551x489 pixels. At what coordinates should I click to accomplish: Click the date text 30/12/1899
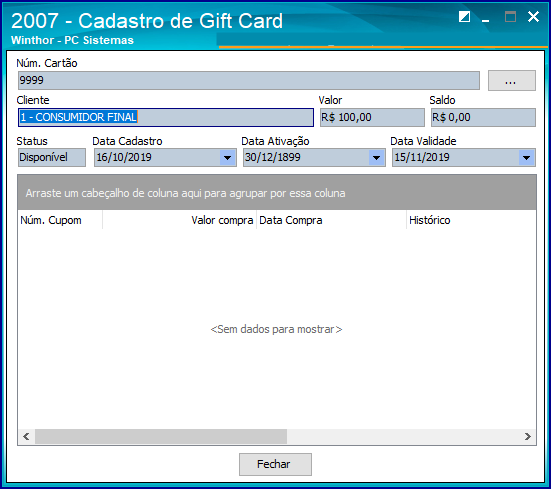[273, 157]
